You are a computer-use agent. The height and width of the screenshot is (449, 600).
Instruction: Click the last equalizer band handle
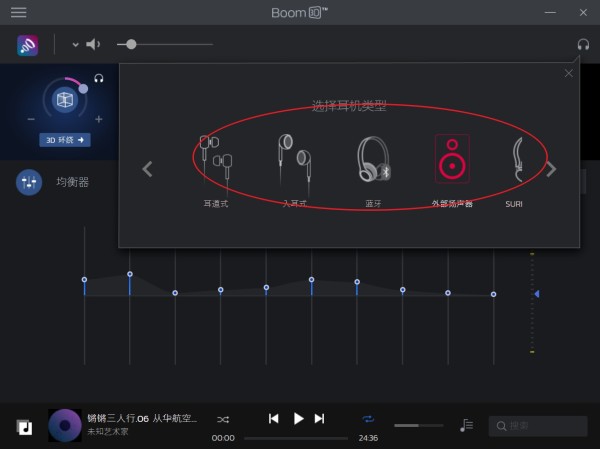pyautogui.click(x=493, y=294)
